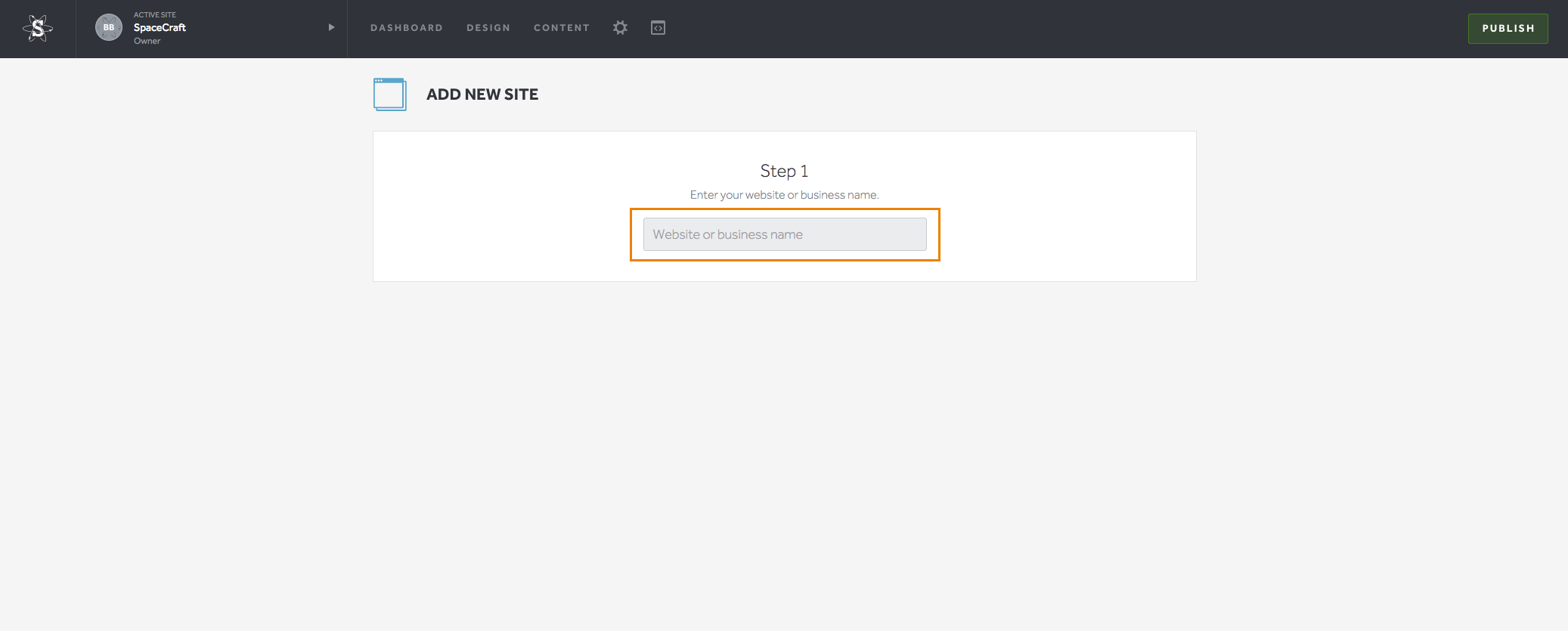Open the Content menu item
The height and width of the screenshot is (631, 1568).
tap(562, 28)
